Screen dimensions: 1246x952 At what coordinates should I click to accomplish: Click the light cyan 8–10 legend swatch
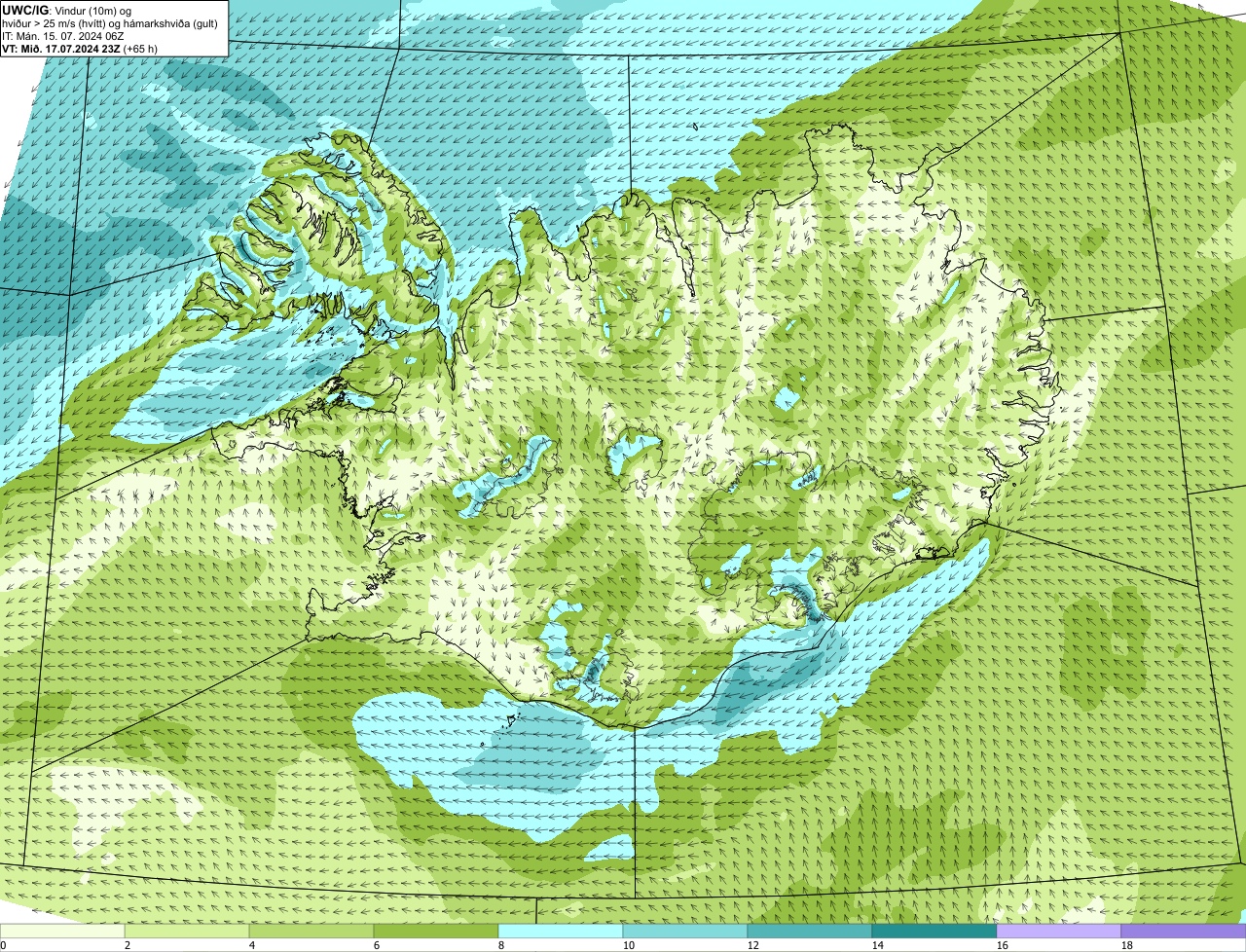click(561, 932)
